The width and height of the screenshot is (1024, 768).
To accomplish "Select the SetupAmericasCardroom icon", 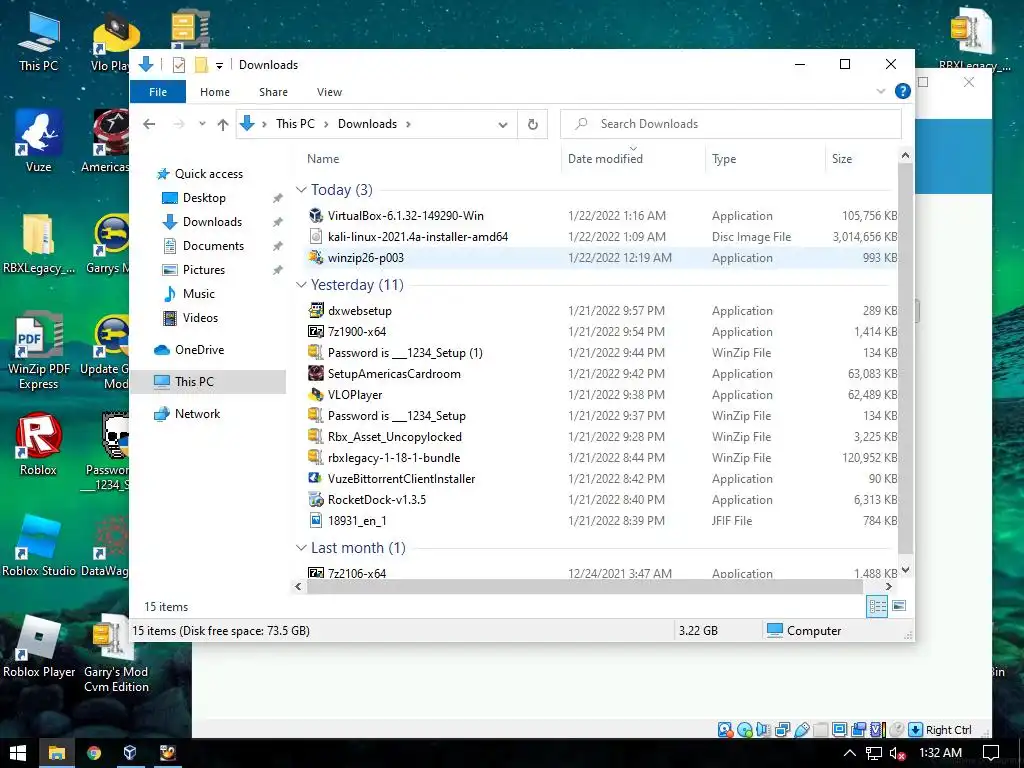I will [316, 374].
